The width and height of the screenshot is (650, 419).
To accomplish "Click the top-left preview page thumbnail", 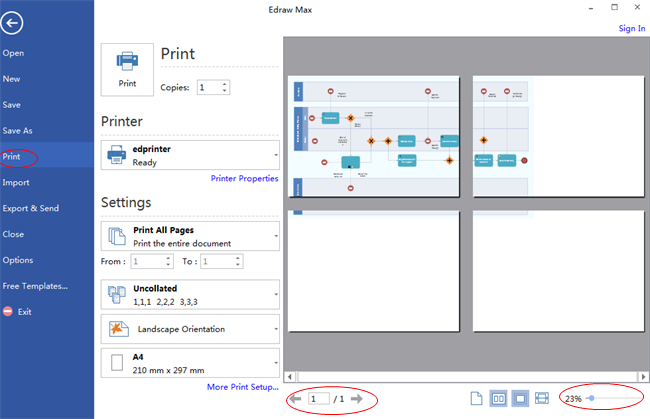I will click(x=374, y=136).
